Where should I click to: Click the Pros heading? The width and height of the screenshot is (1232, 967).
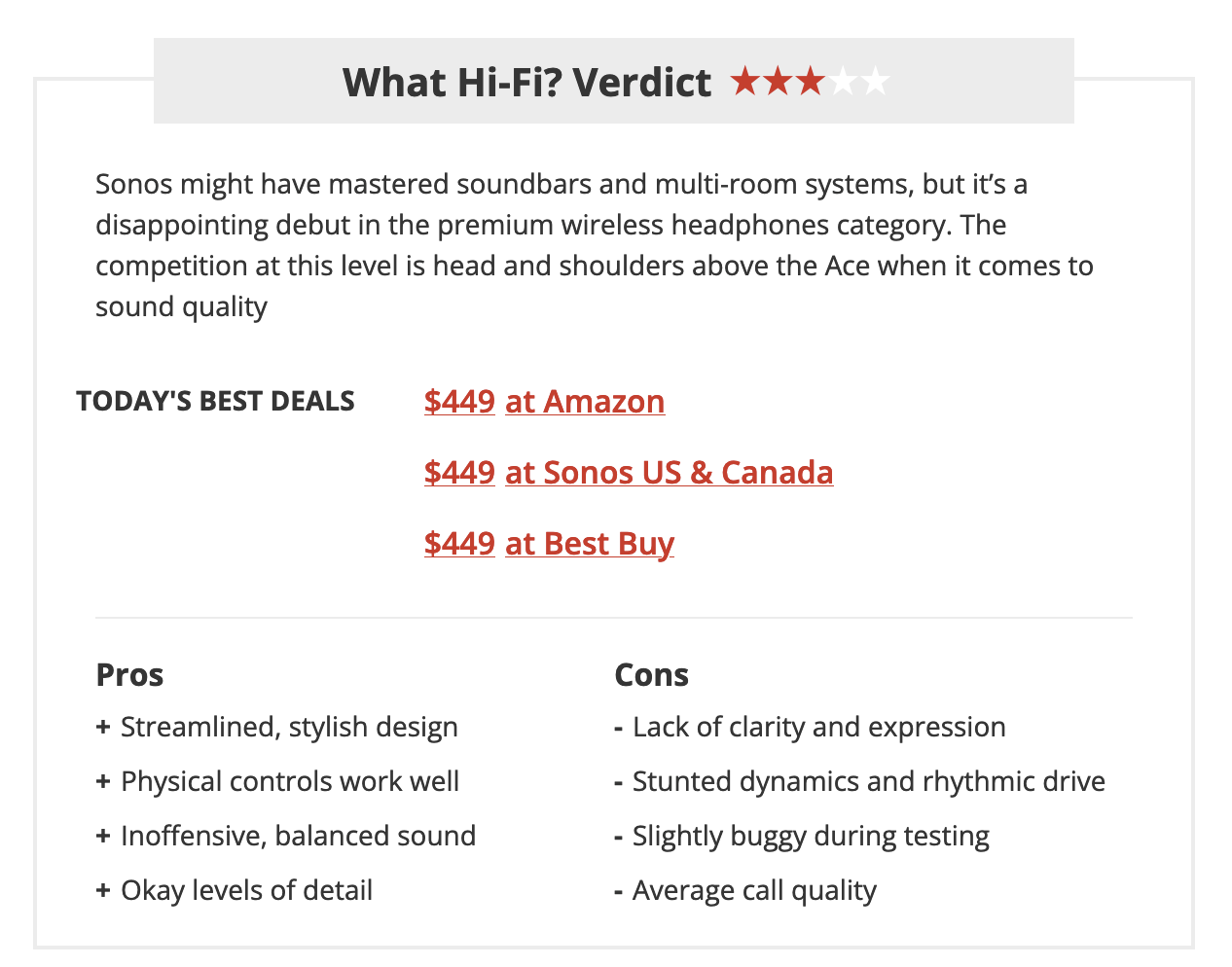click(x=129, y=674)
